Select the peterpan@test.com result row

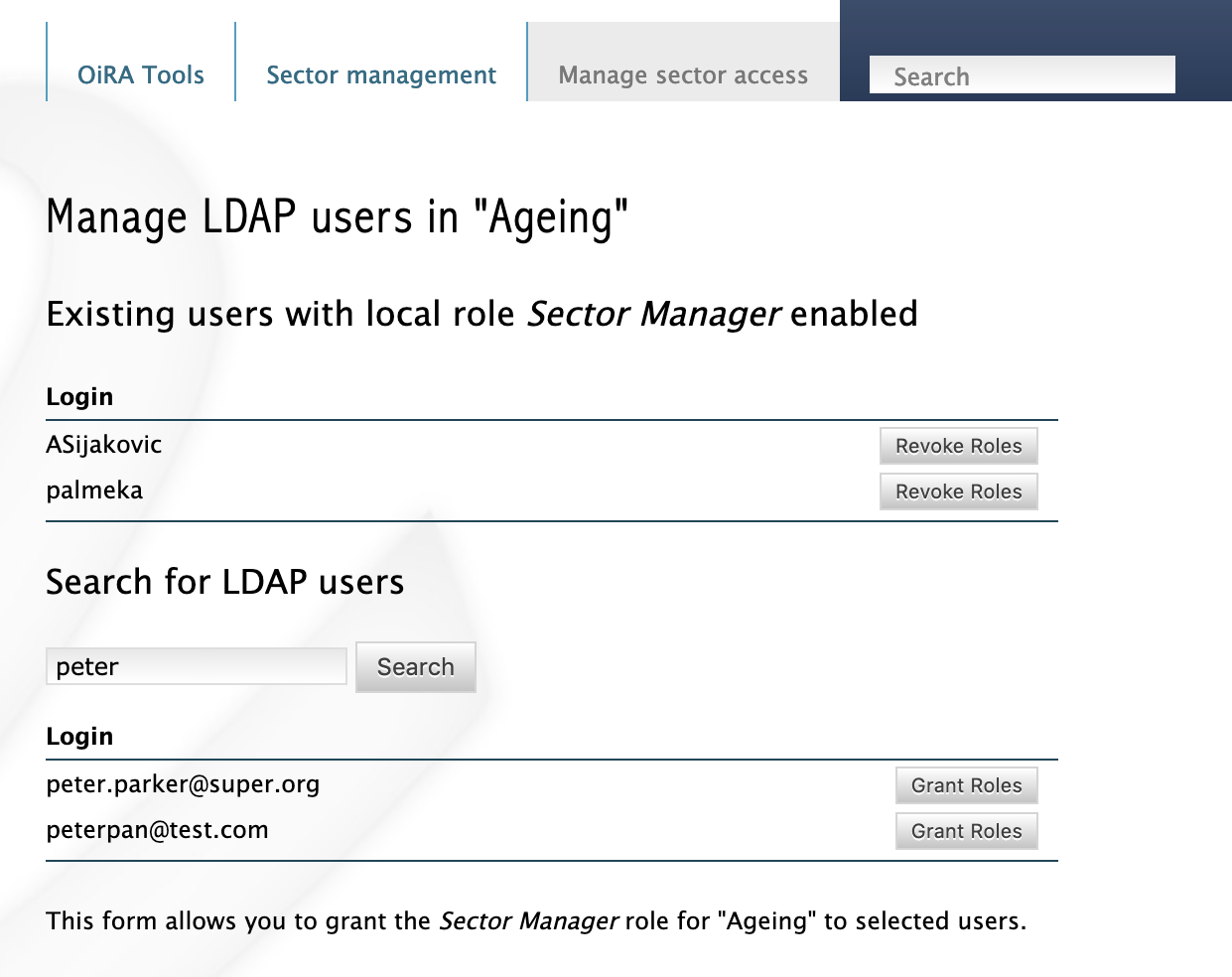tap(157, 830)
